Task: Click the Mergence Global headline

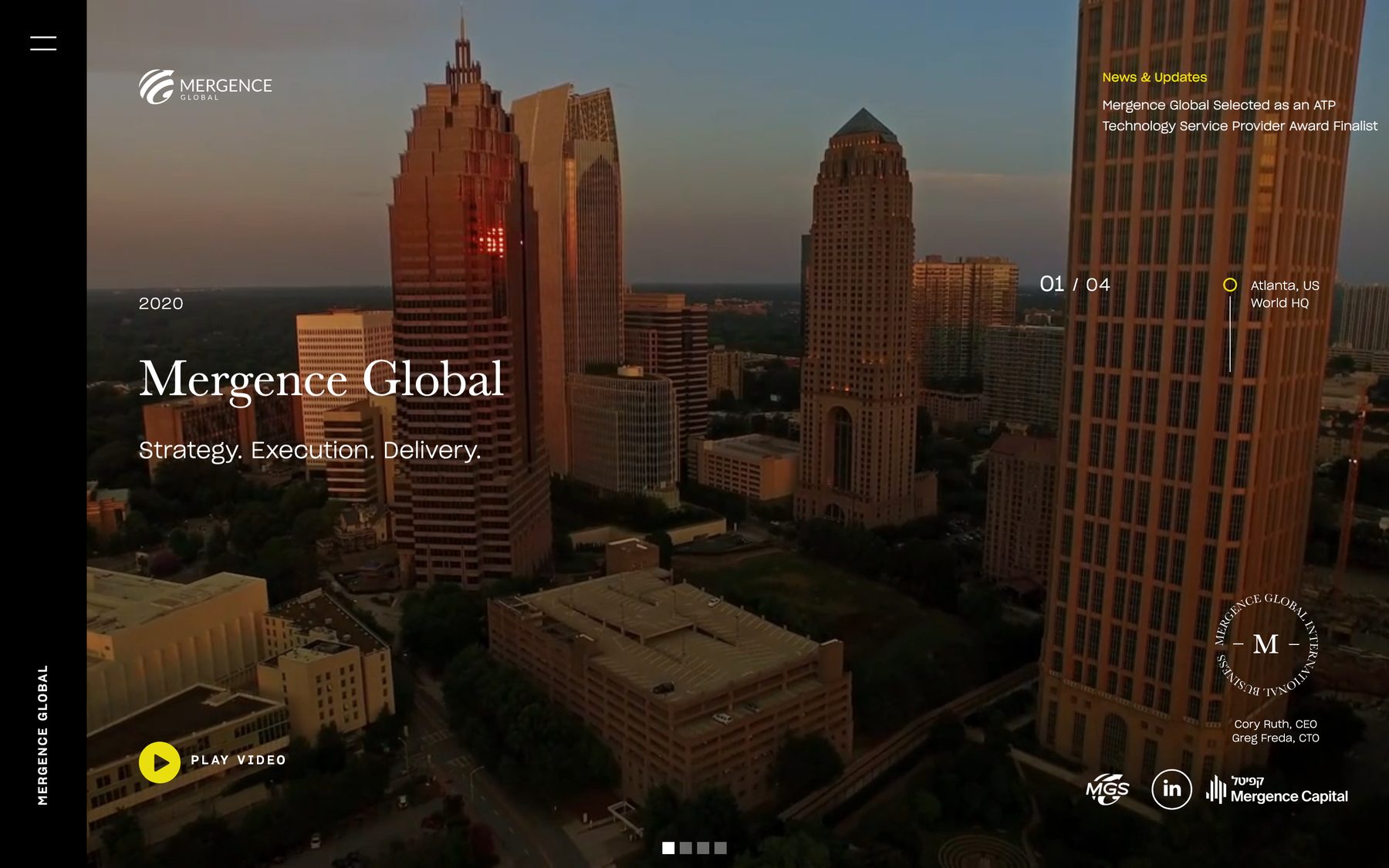Action: (321, 380)
